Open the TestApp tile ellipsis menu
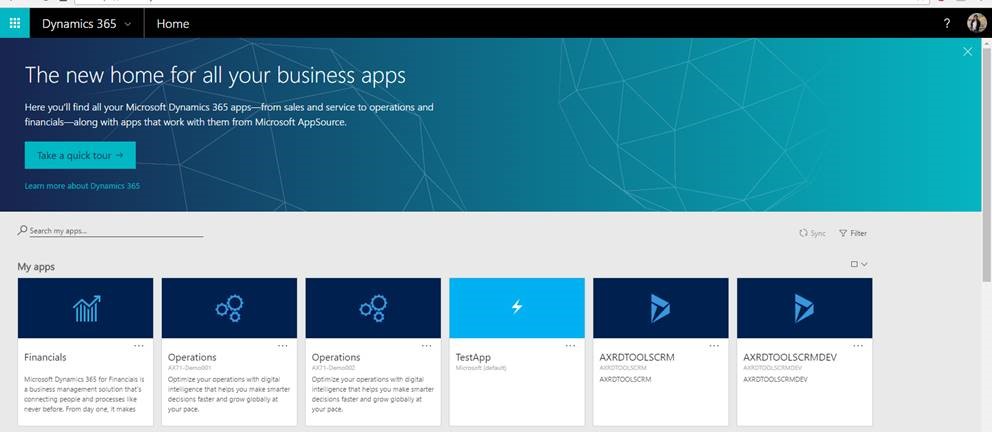Screen dimensions: 992x432 point(570,346)
